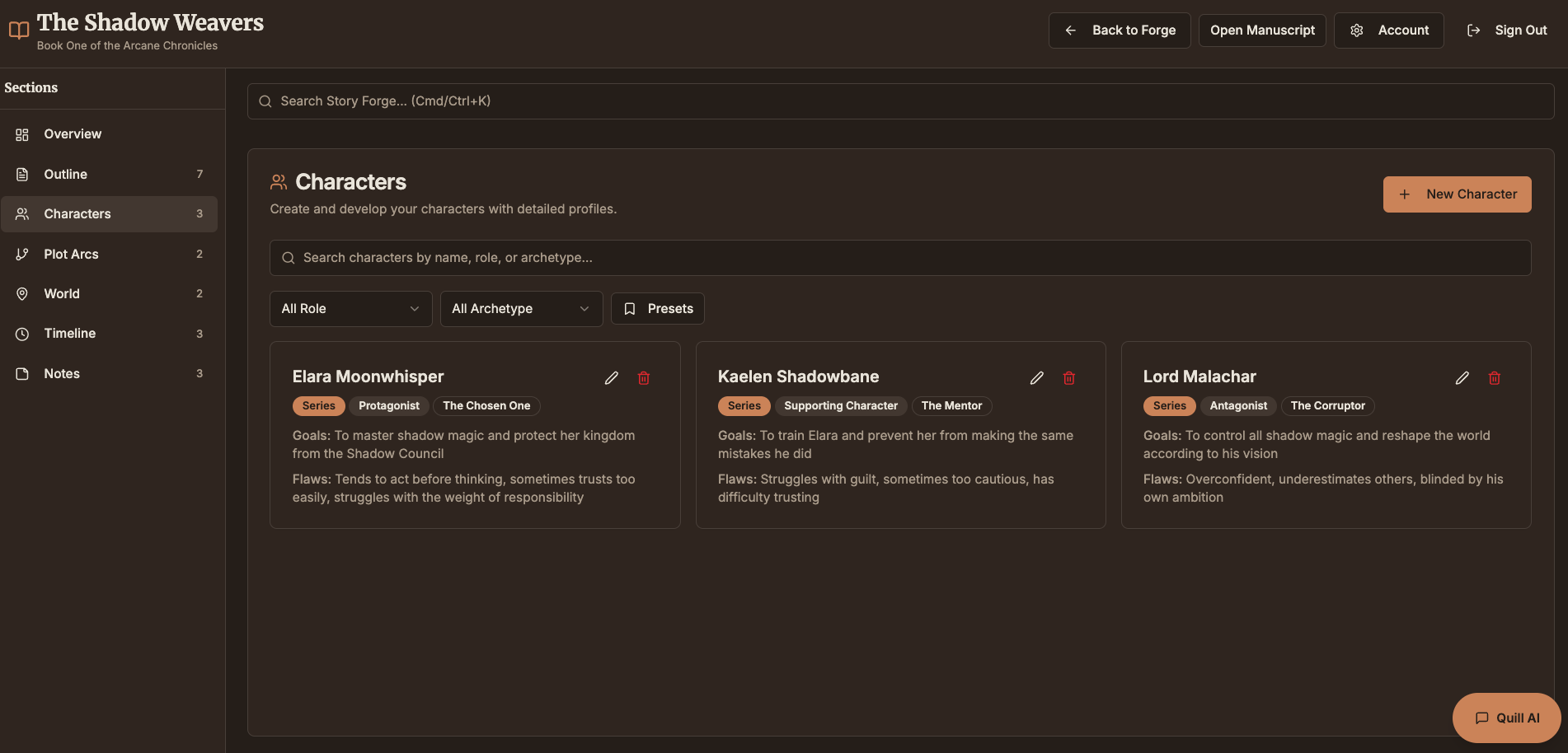Image resolution: width=1568 pixels, height=753 pixels.
Task: Open the Plot Arcs section
Action: click(110, 255)
